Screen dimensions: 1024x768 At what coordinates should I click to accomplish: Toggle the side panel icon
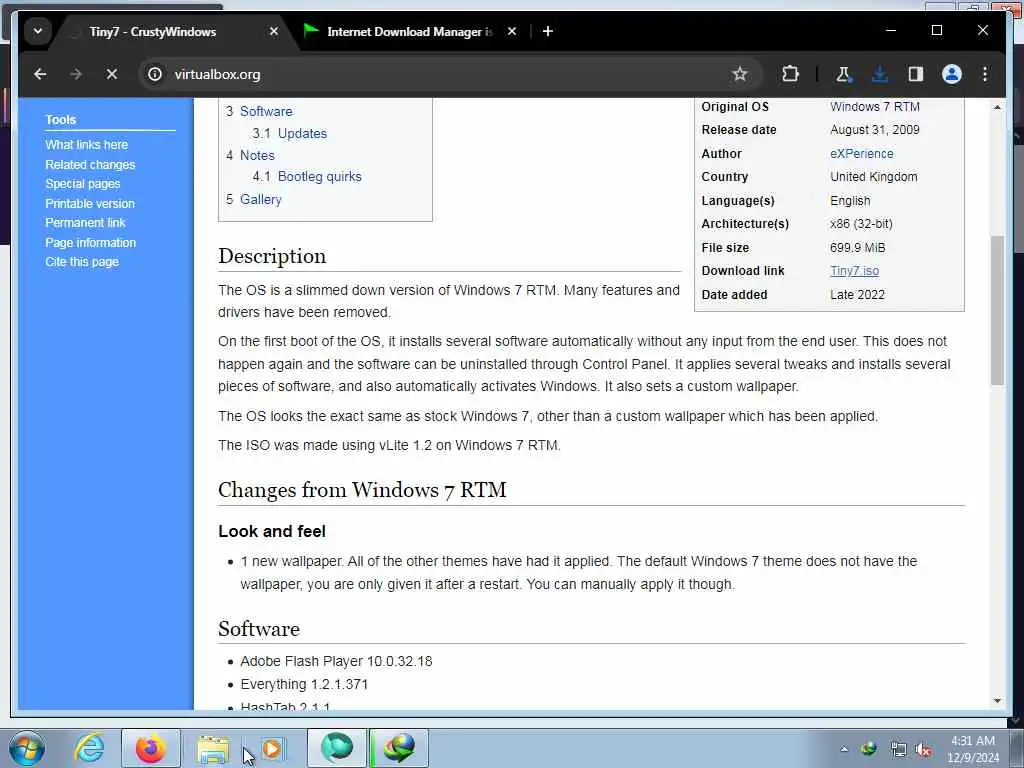(x=916, y=74)
